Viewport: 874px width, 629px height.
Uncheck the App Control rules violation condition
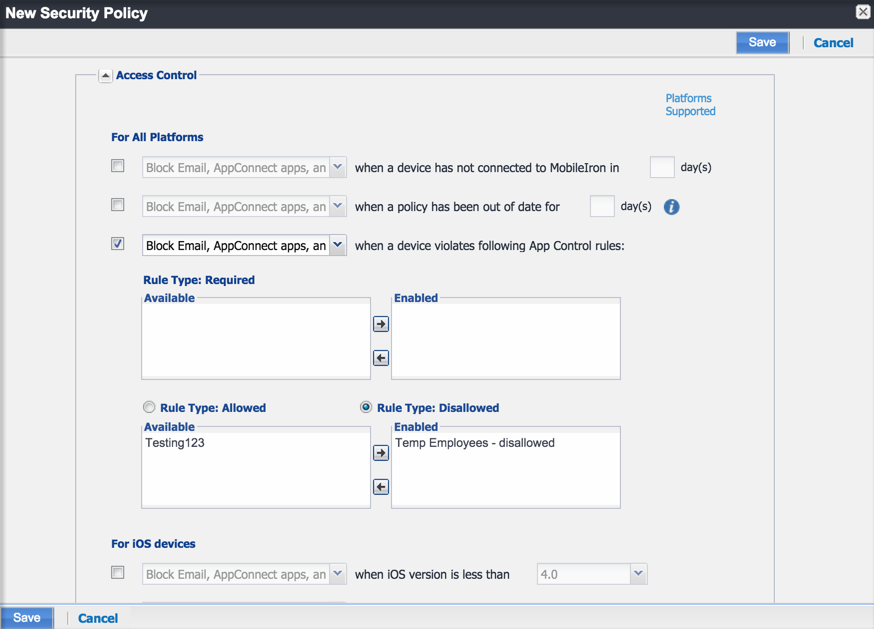pyautogui.click(x=117, y=243)
